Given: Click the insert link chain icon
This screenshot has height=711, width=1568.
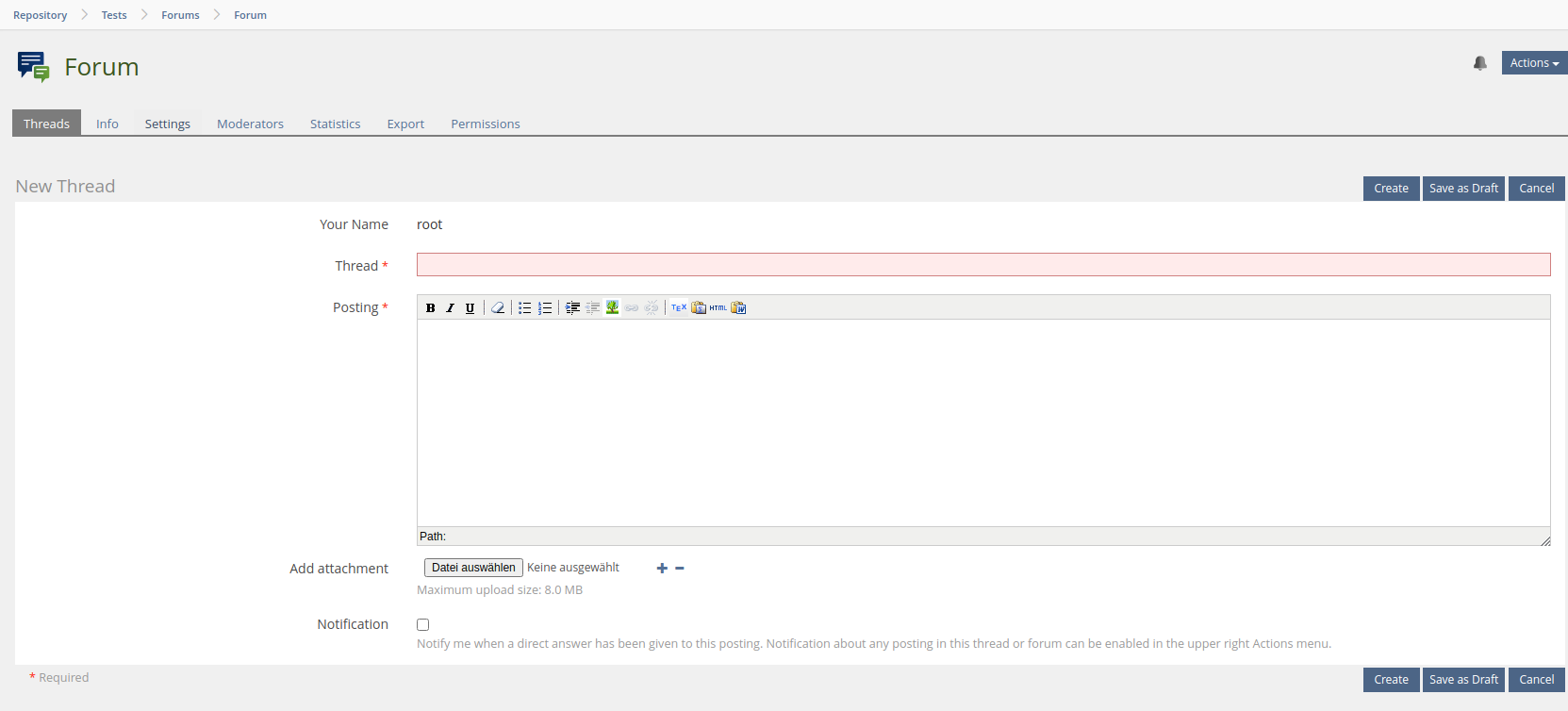Looking at the screenshot, I should click(x=632, y=308).
